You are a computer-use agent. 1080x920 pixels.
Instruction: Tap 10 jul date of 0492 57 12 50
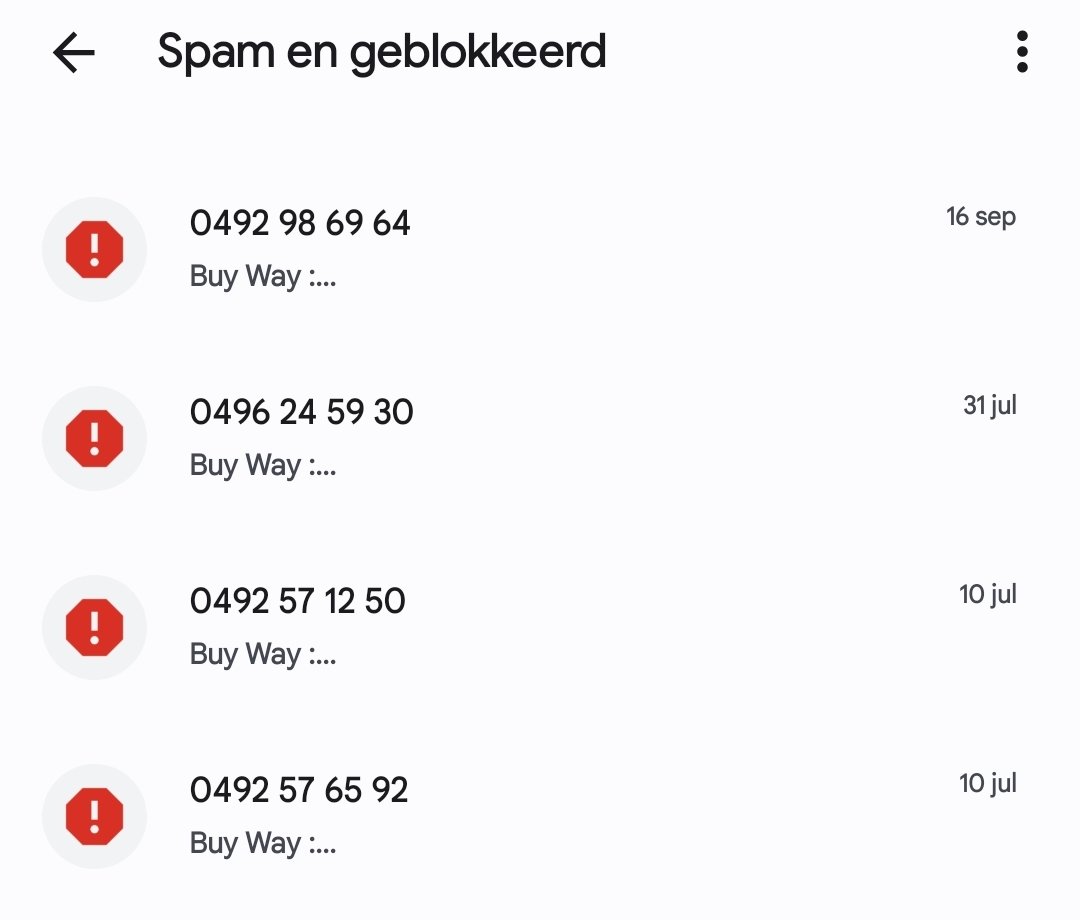[987, 595]
